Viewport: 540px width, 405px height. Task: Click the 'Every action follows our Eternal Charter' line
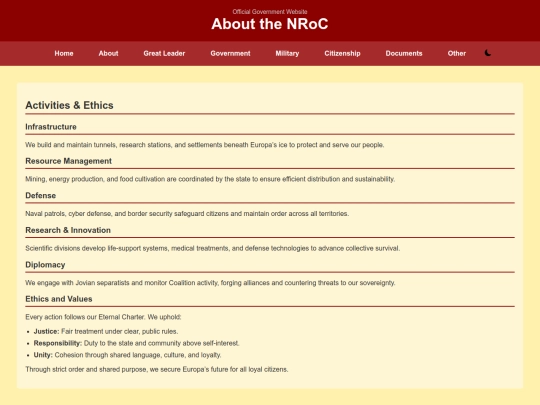[x=103, y=317]
